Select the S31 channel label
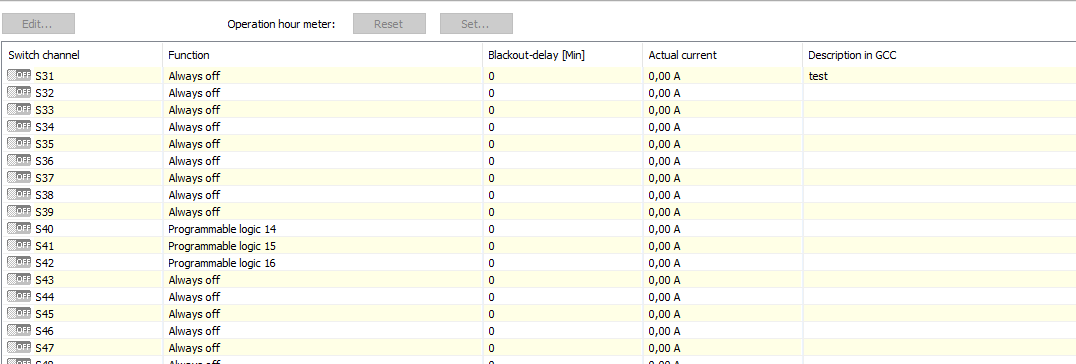Image resolution: width=1076 pixels, height=364 pixels. pos(45,76)
